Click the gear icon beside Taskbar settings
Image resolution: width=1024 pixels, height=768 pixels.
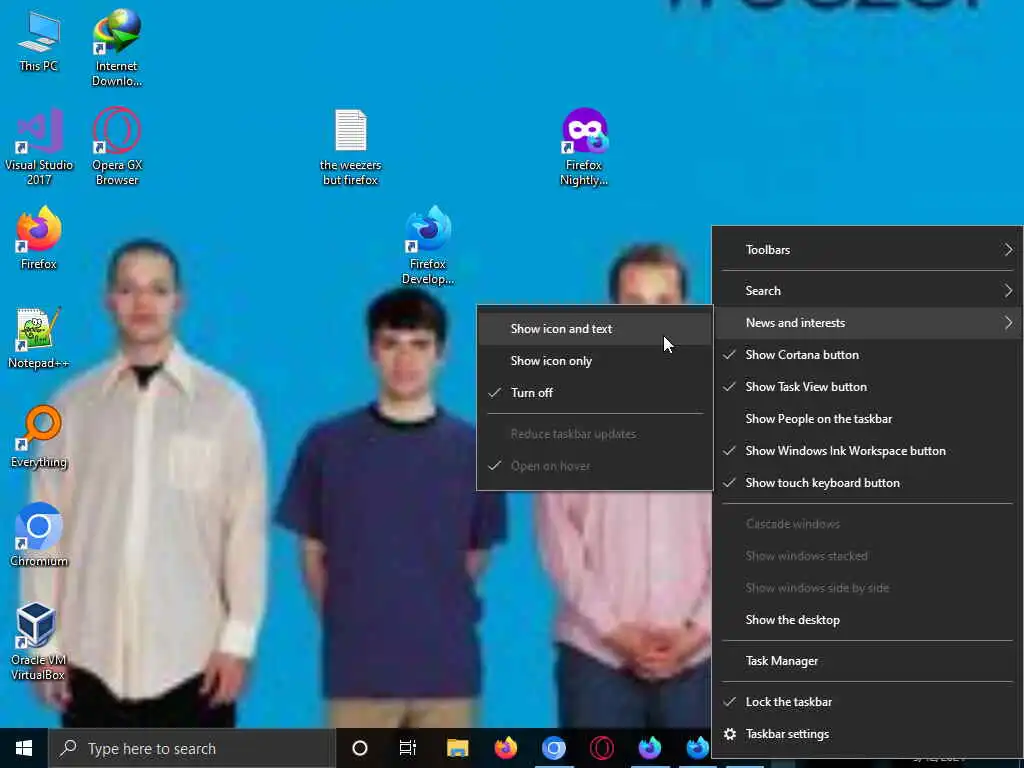click(730, 734)
